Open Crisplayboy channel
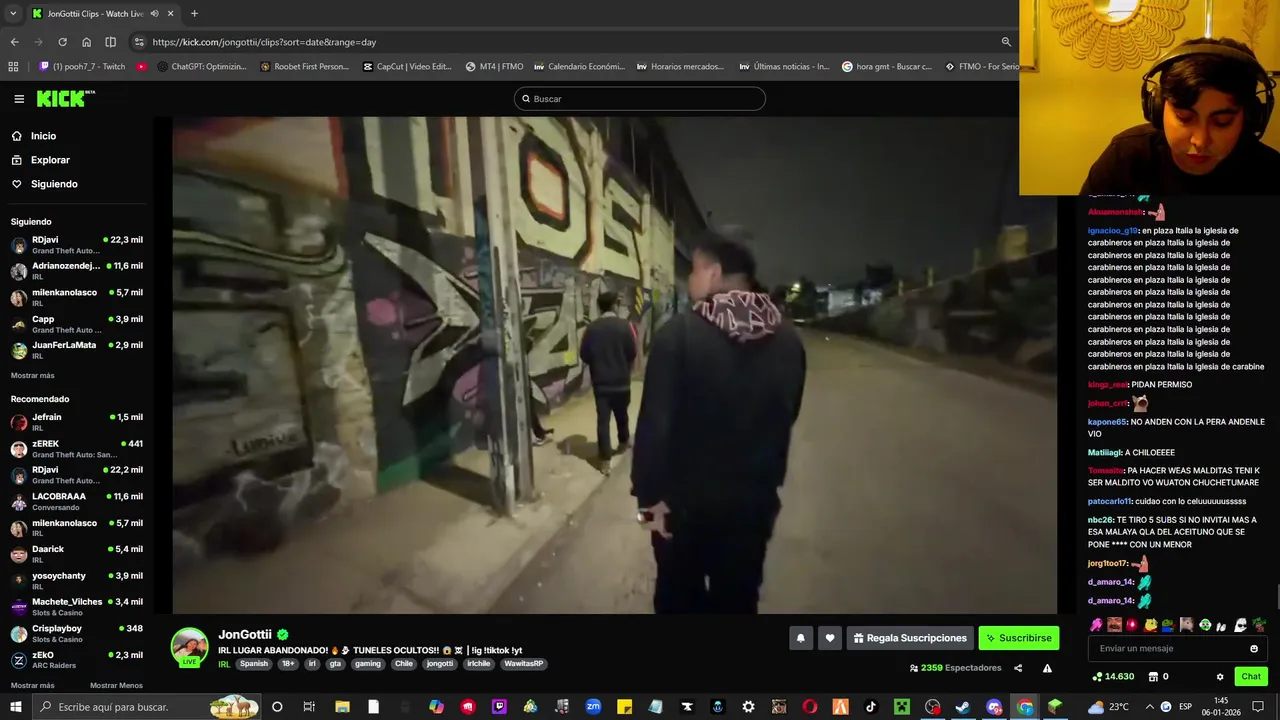This screenshot has height=720, width=1280. tap(78, 634)
